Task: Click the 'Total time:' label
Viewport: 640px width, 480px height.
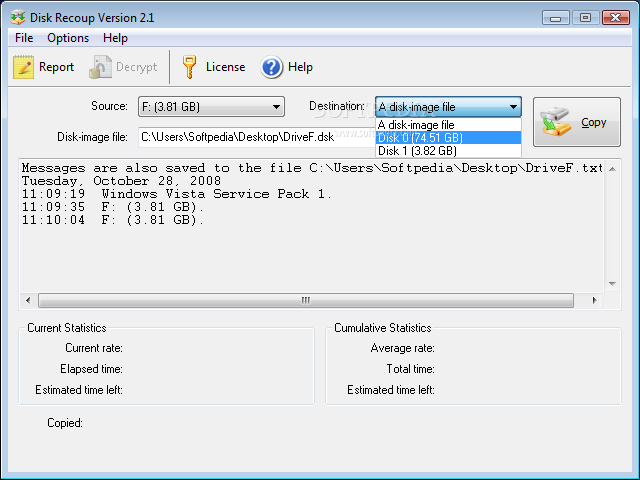Action: [411, 369]
